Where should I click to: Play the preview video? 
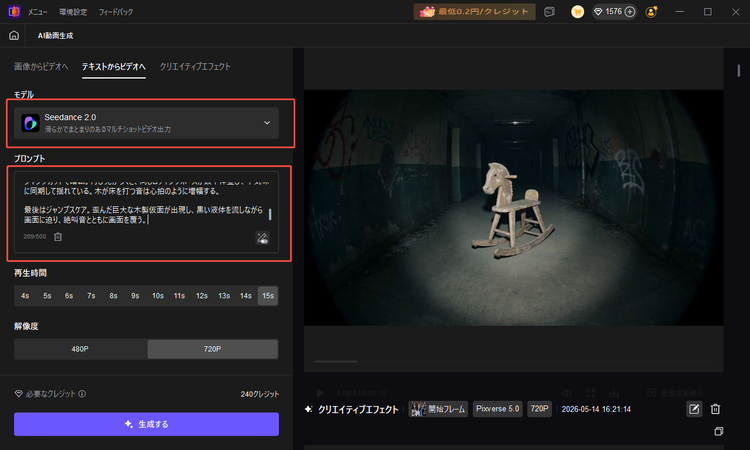click(320, 393)
